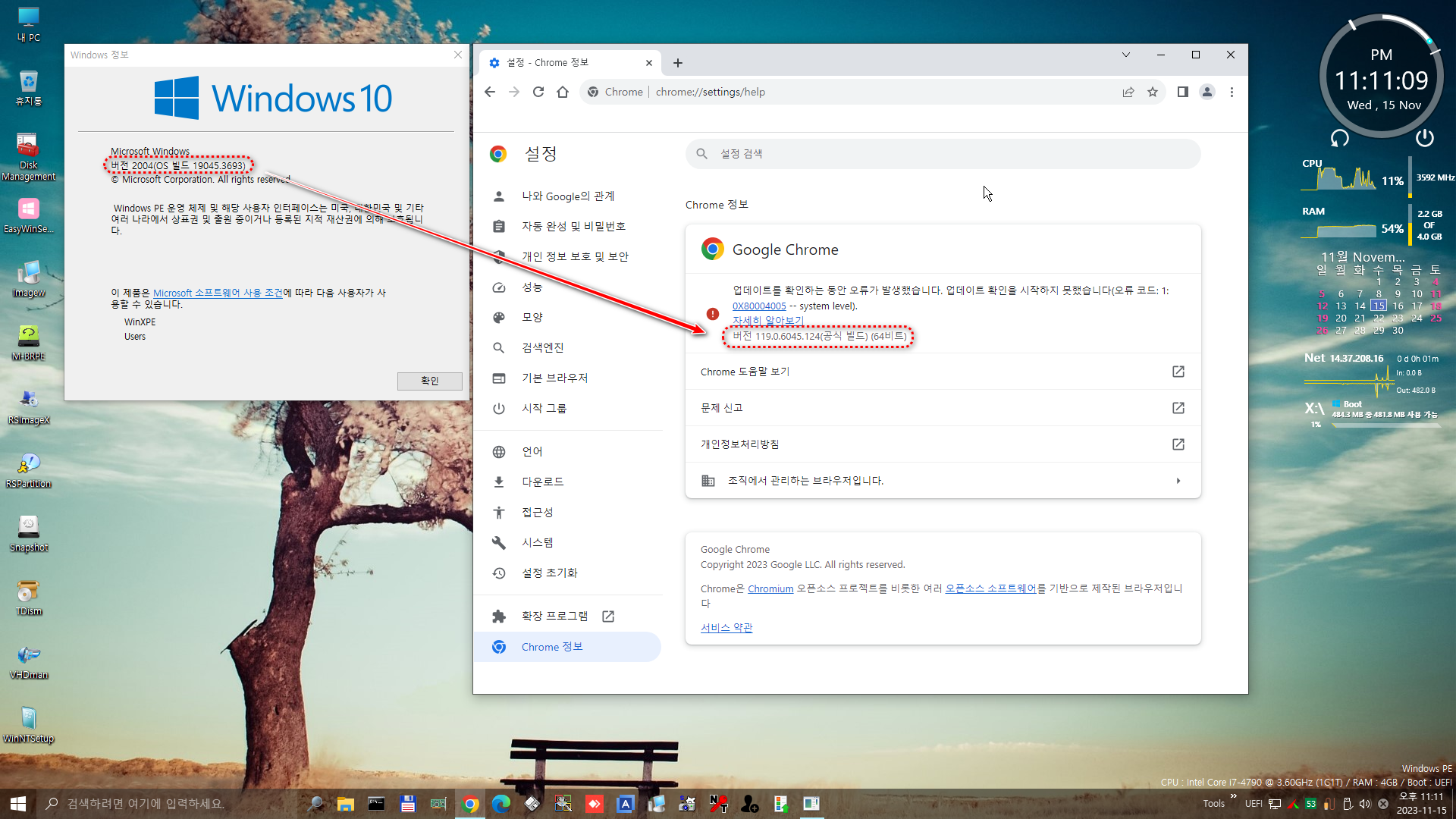Open File Explorer from taskbar
Image resolution: width=1456 pixels, height=819 pixels.
pyautogui.click(x=346, y=804)
